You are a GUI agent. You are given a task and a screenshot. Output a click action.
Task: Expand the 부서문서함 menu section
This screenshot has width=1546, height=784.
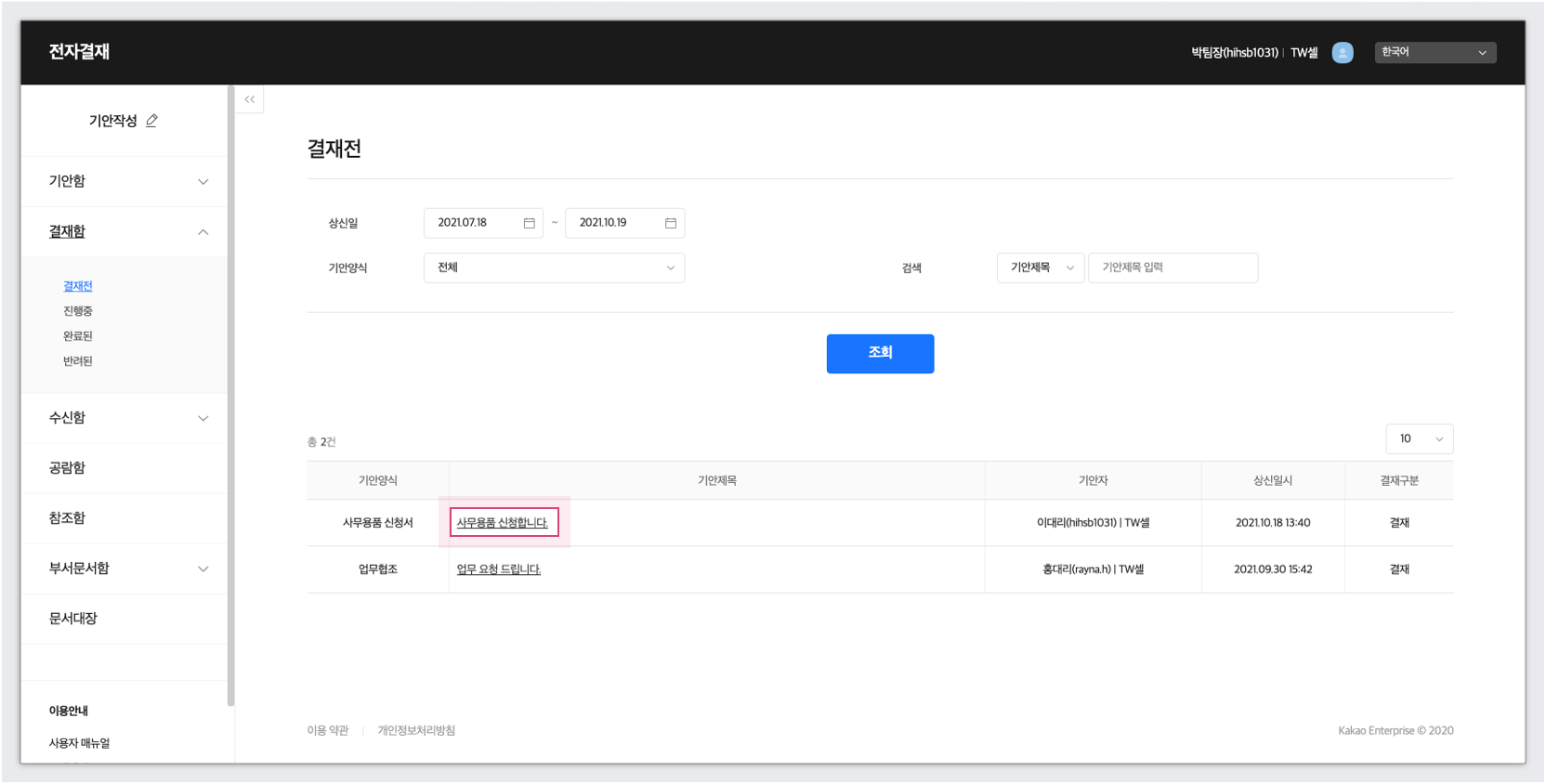(203, 568)
